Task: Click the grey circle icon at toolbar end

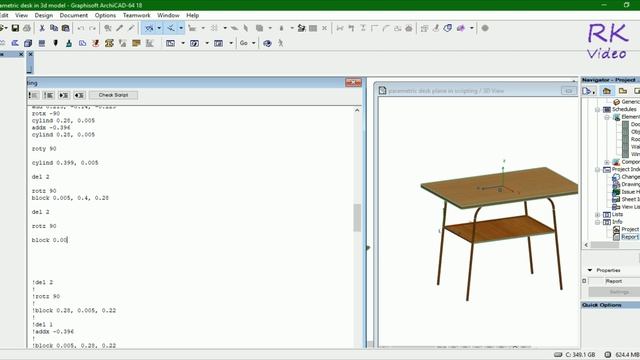Action: click(485, 28)
